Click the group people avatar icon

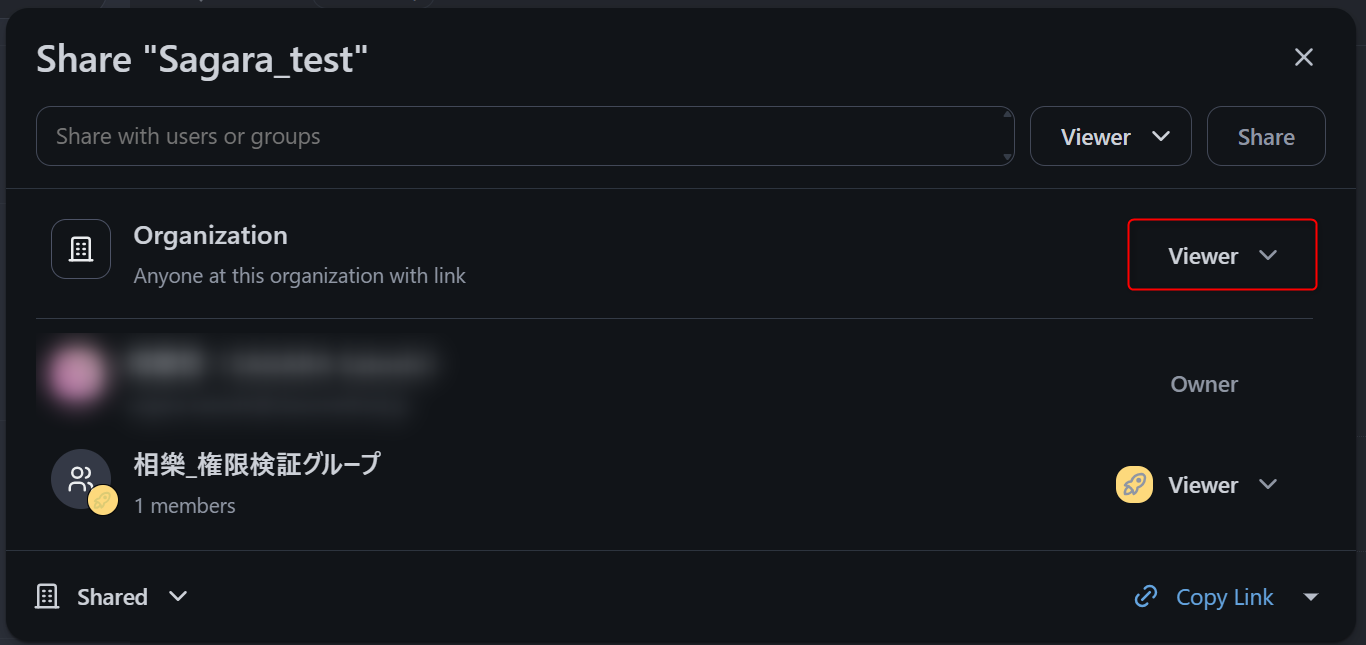point(80,479)
